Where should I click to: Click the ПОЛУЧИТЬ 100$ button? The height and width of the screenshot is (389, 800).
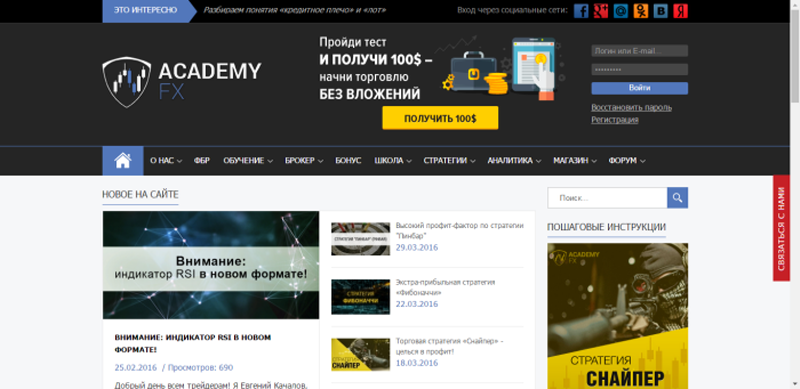(440, 118)
